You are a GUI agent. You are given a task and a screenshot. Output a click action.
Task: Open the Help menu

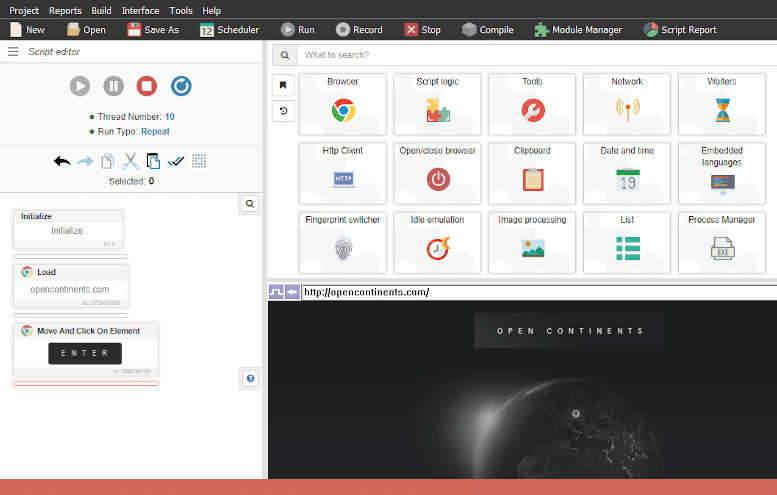[x=212, y=10]
